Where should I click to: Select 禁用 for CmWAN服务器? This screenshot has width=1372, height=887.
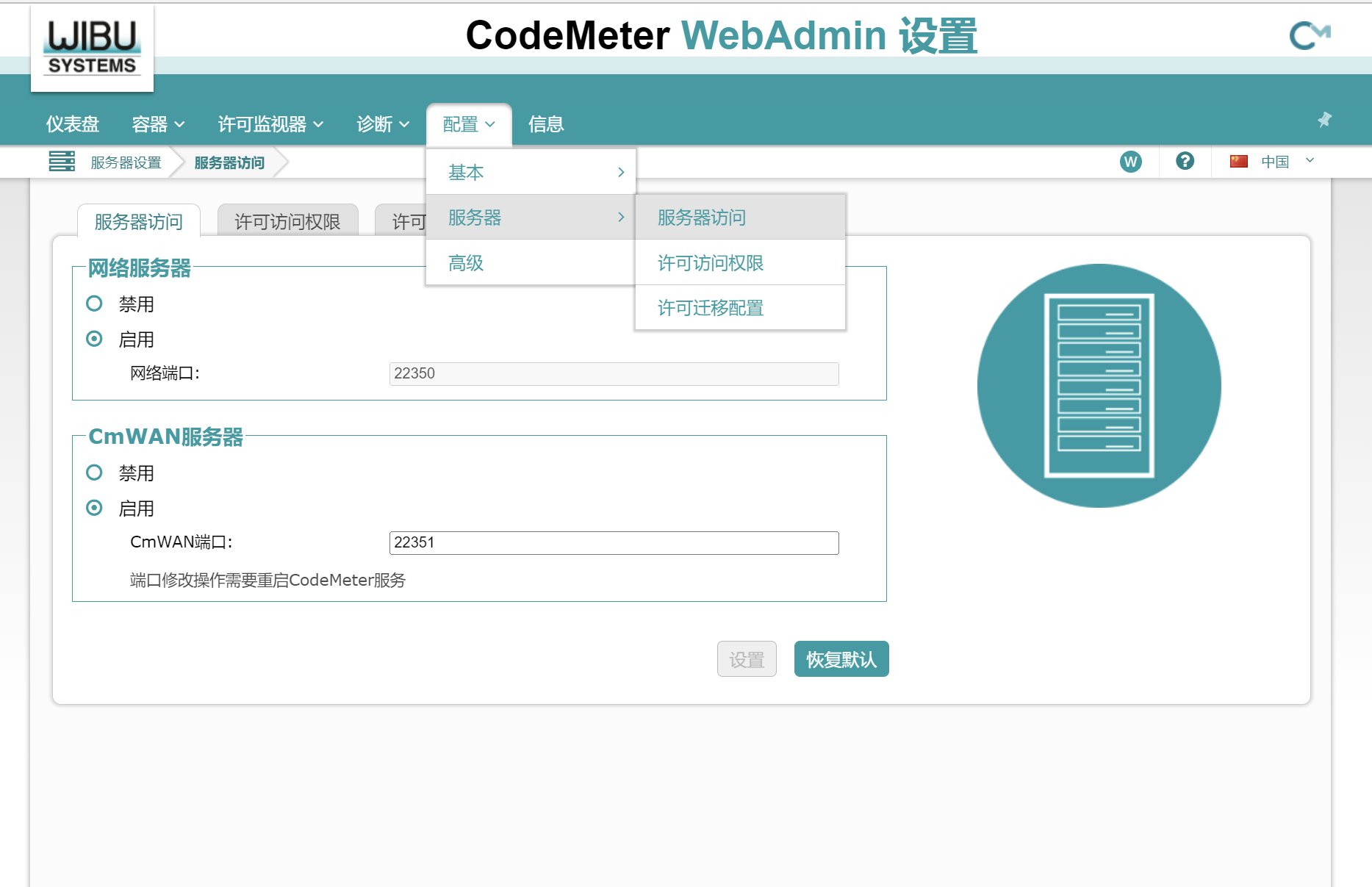(94, 473)
